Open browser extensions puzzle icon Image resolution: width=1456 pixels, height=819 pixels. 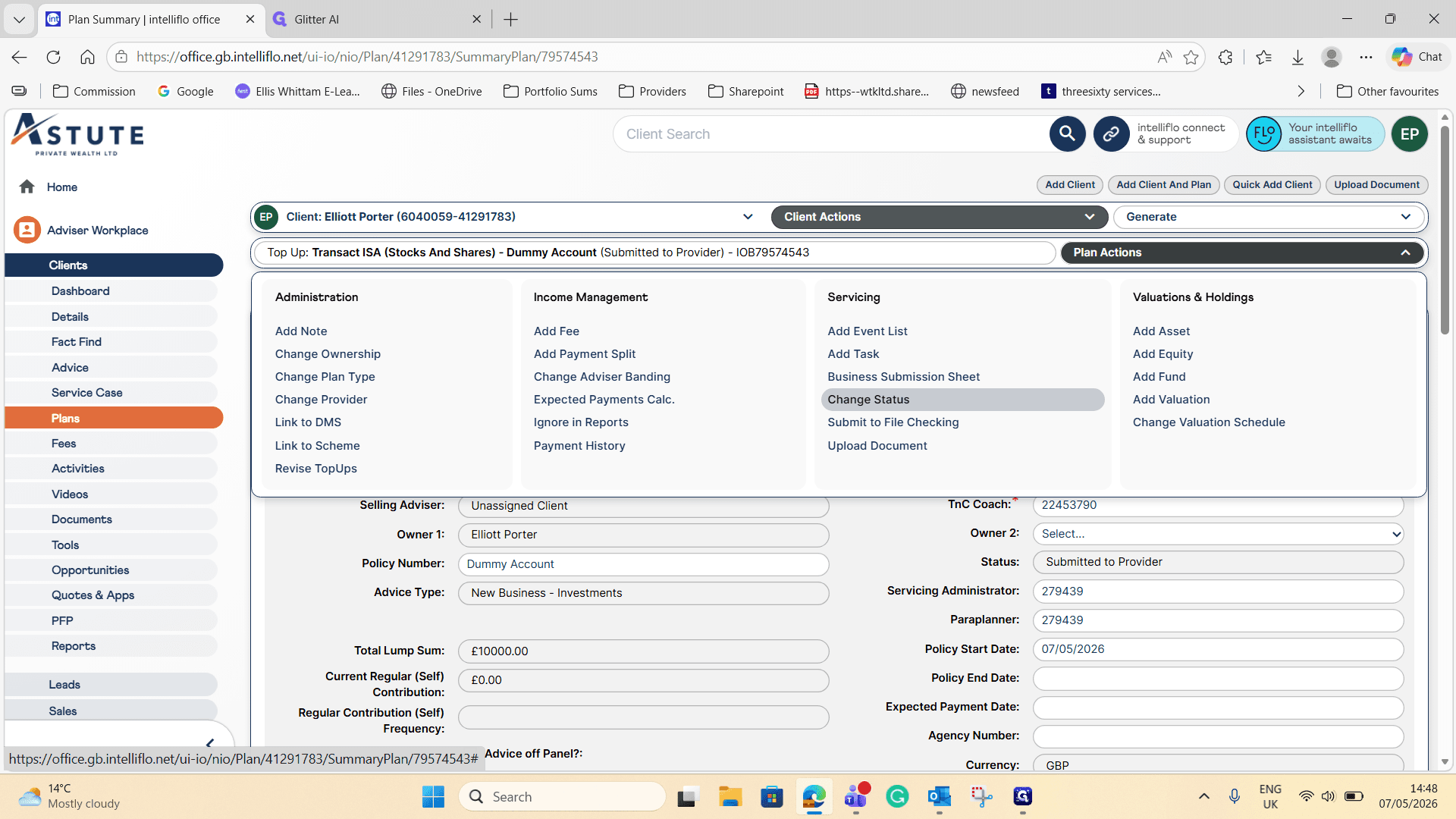coord(1225,57)
